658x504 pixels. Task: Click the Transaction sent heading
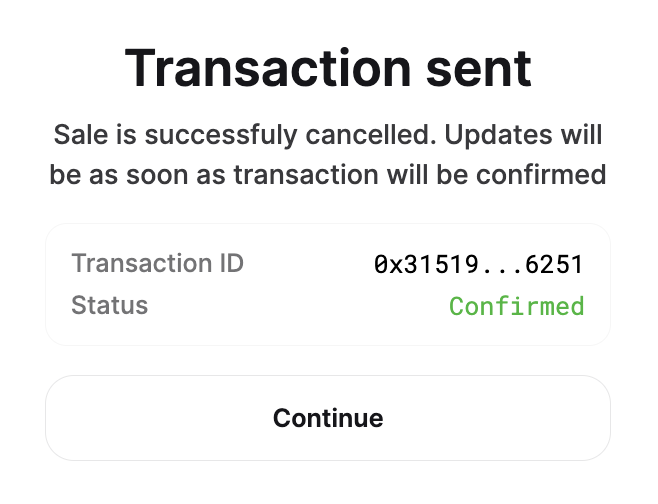coord(328,70)
